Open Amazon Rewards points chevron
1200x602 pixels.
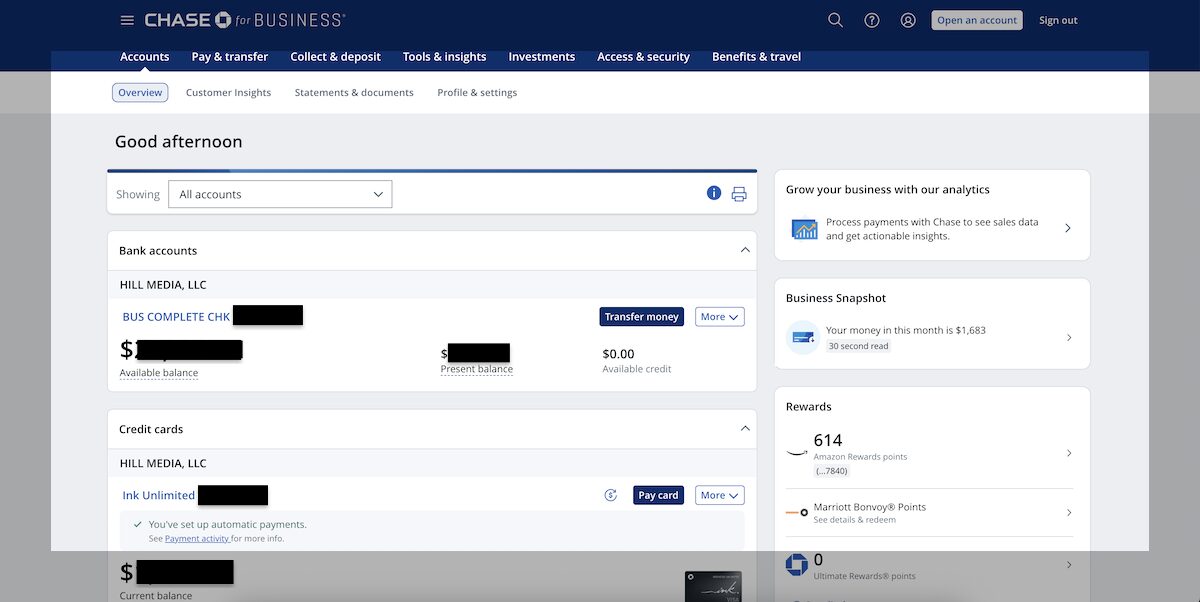[1068, 453]
